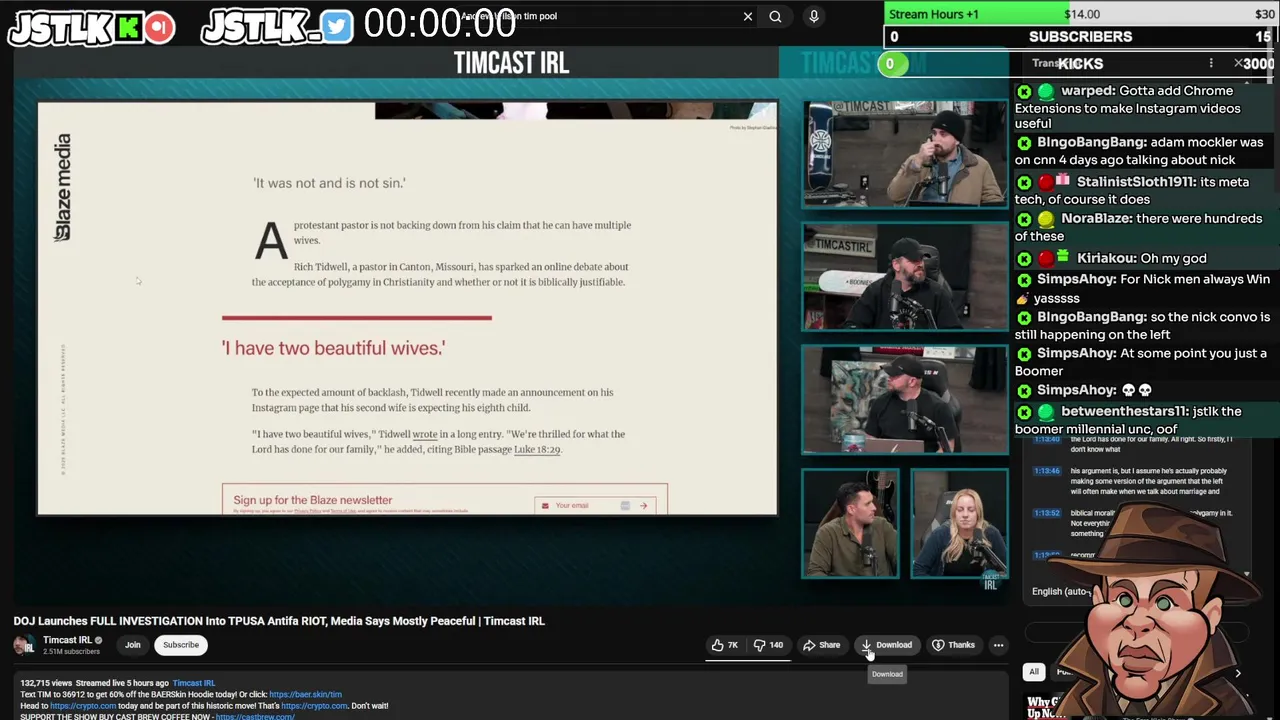Click the search box text field

click(x=598, y=16)
